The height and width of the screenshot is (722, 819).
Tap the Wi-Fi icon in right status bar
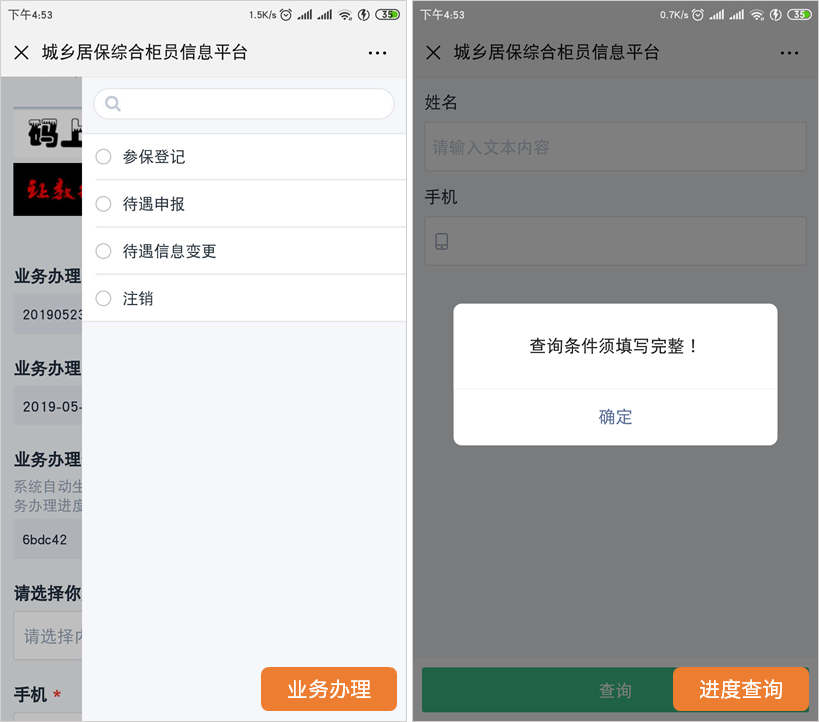coord(757,15)
